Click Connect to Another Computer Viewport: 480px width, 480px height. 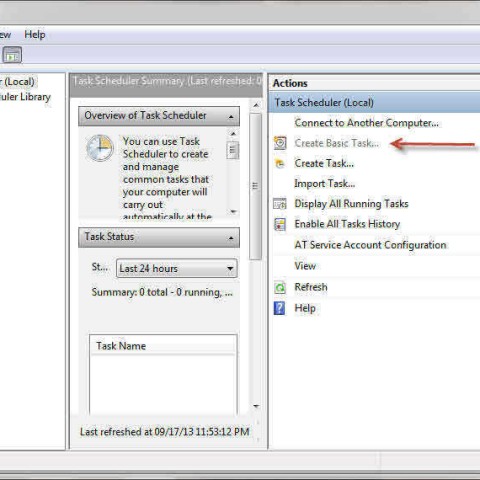tap(366, 123)
